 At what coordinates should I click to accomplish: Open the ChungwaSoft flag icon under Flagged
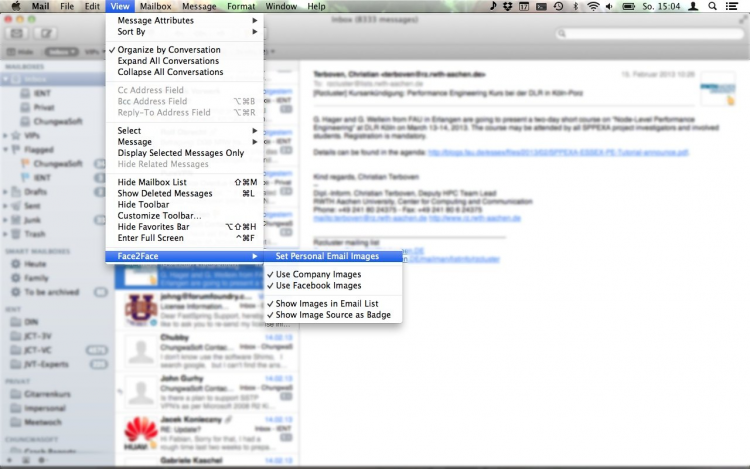click(25, 164)
